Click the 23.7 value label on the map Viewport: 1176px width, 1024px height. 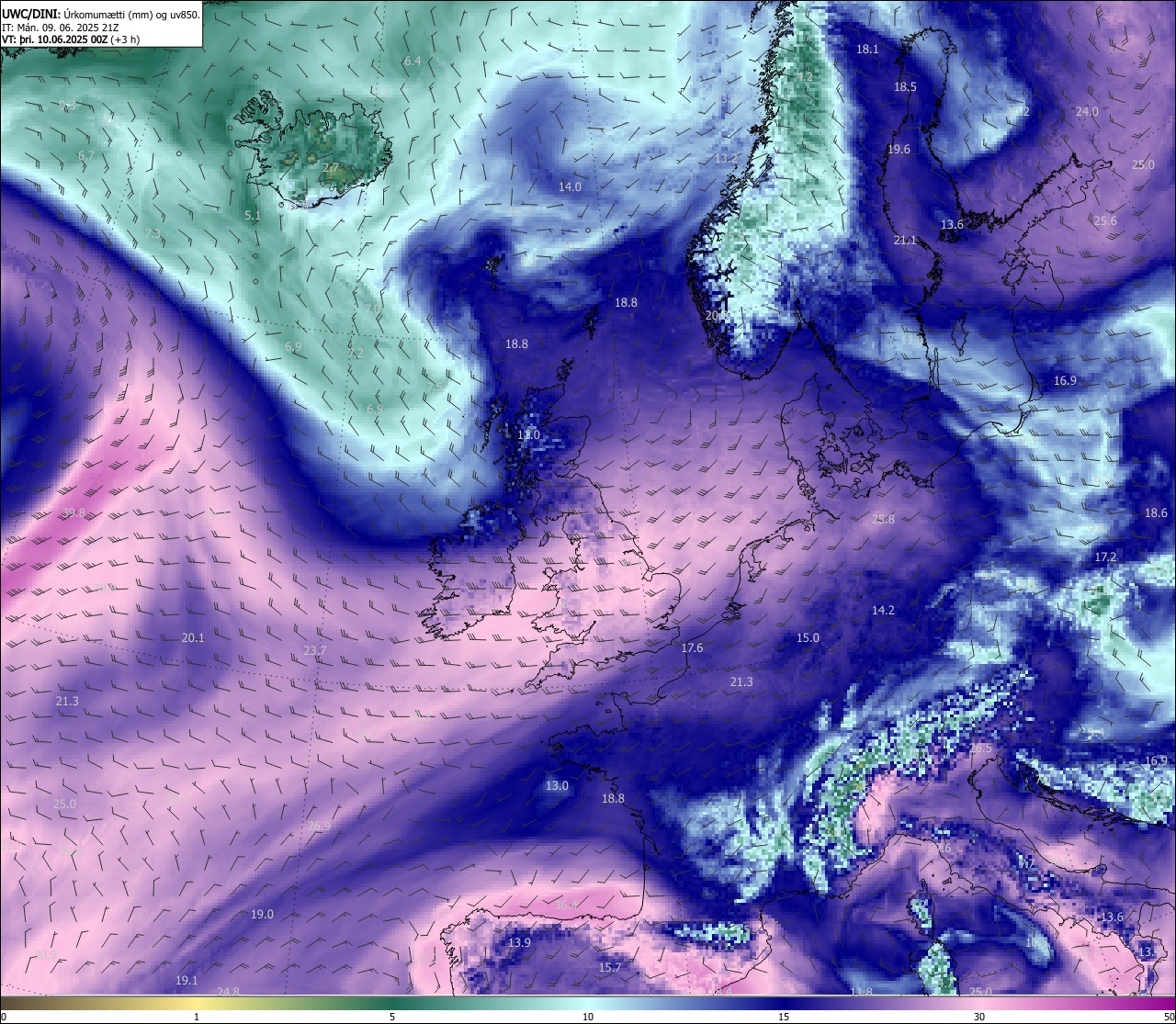coord(314,651)
